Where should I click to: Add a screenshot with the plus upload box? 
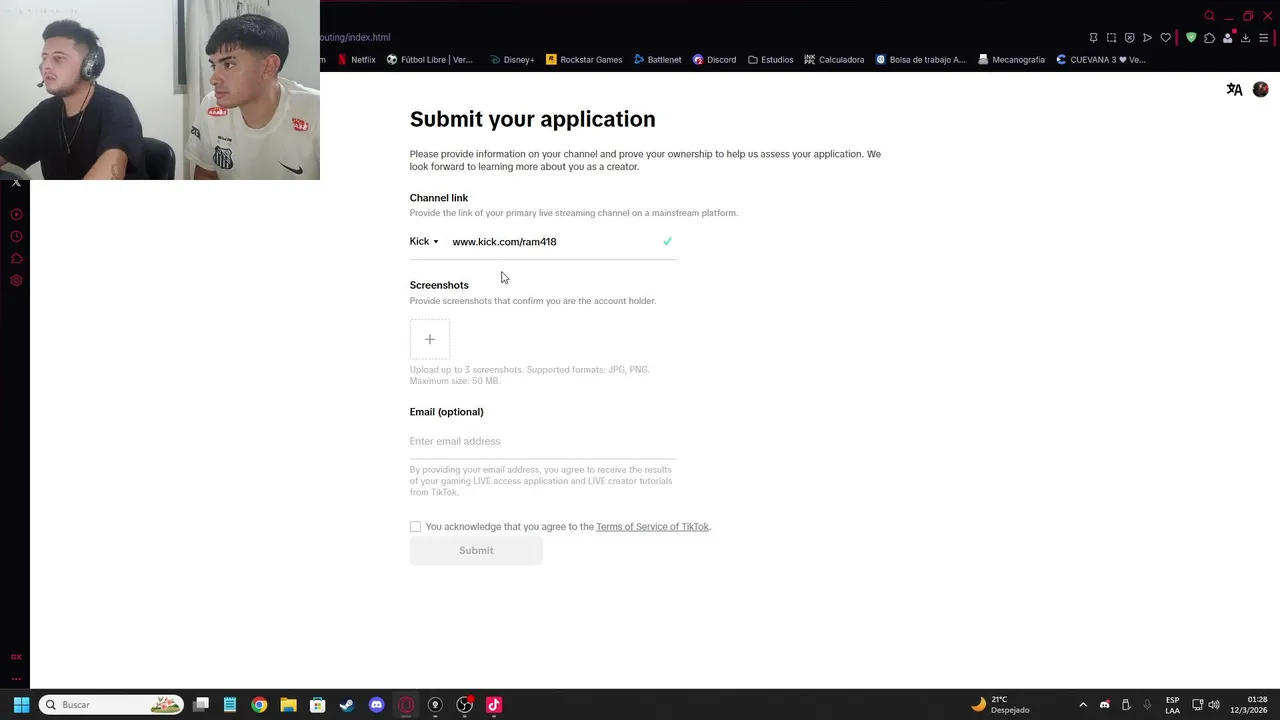point(430,339)
